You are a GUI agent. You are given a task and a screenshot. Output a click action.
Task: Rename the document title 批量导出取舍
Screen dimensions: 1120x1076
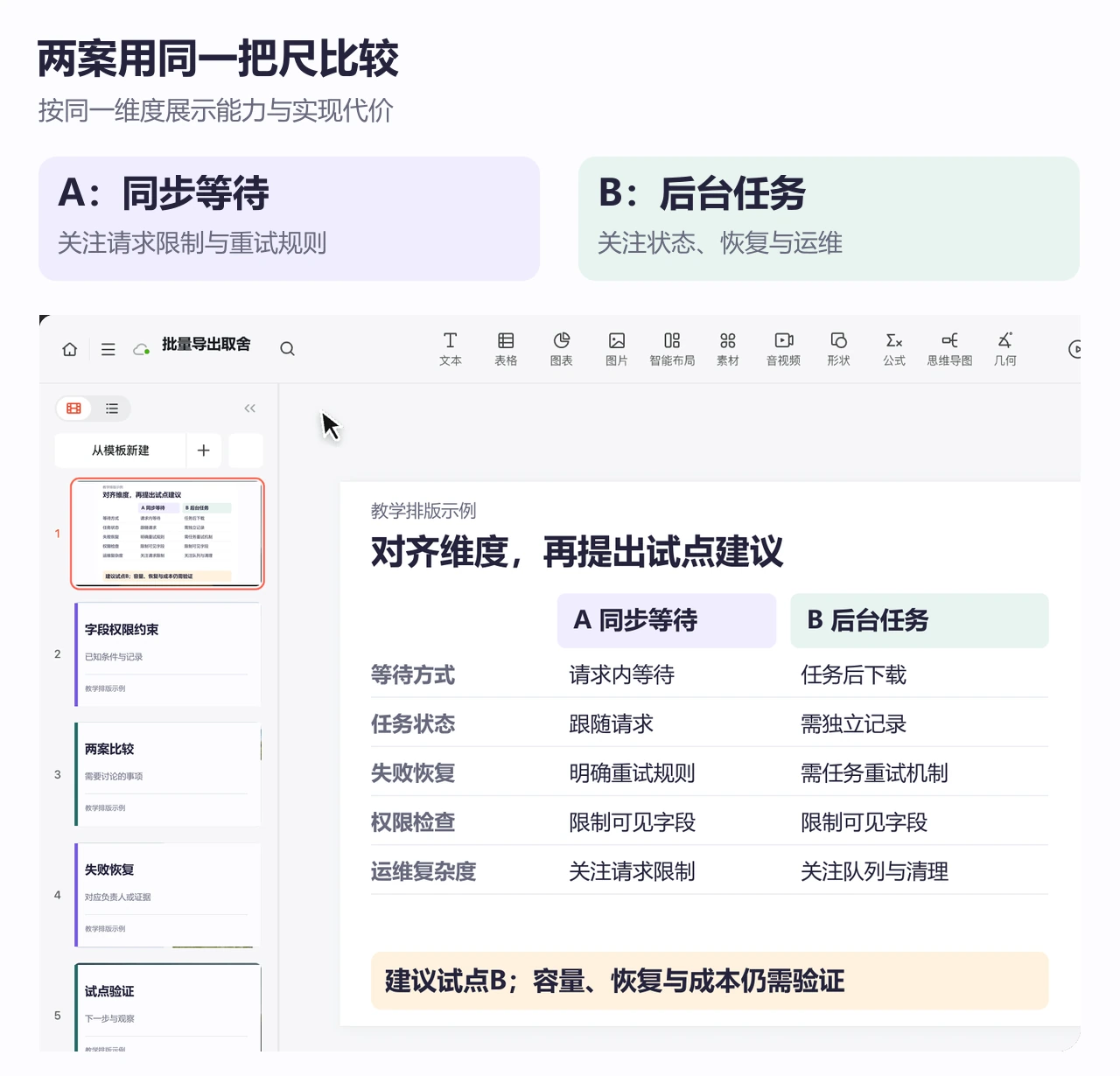click(x=206, y=345)
